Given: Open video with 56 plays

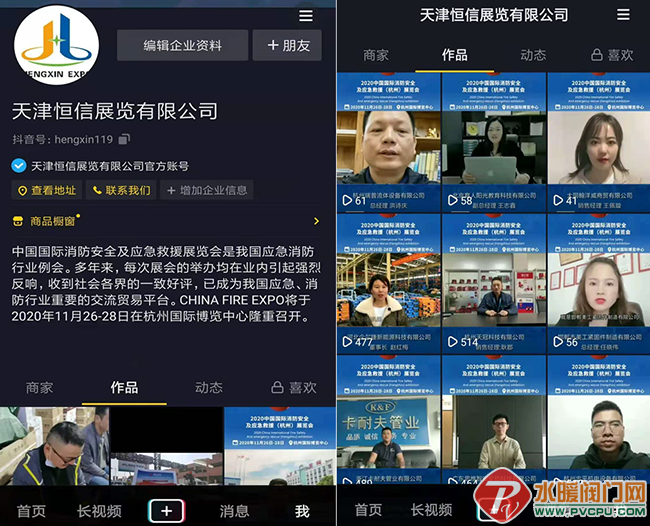Looking at the screenshot, I should pos(599,284).
